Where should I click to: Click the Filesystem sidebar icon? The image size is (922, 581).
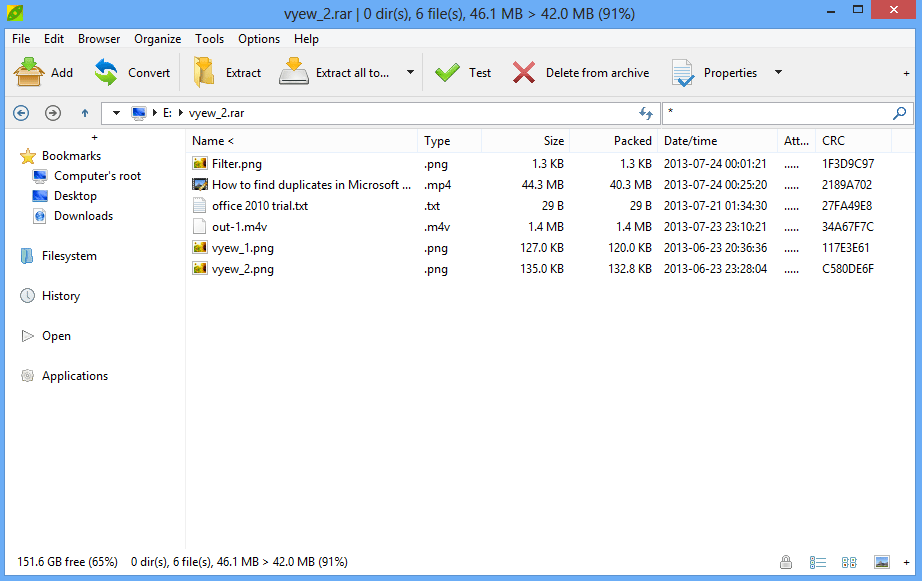(x=27, y=256)
